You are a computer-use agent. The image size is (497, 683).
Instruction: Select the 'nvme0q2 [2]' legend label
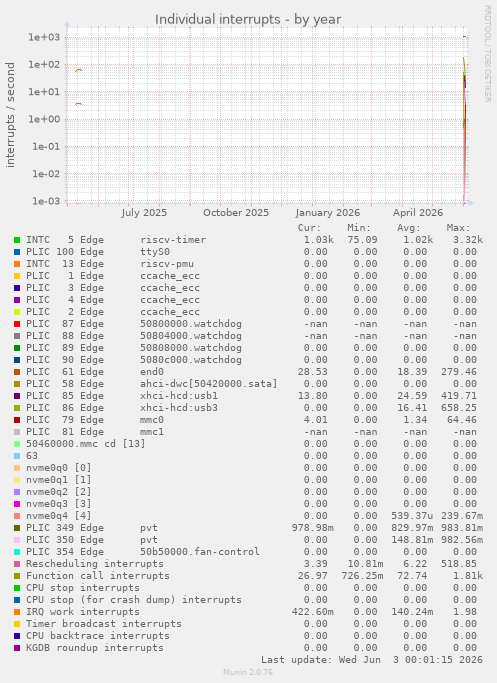click(59, 492)
